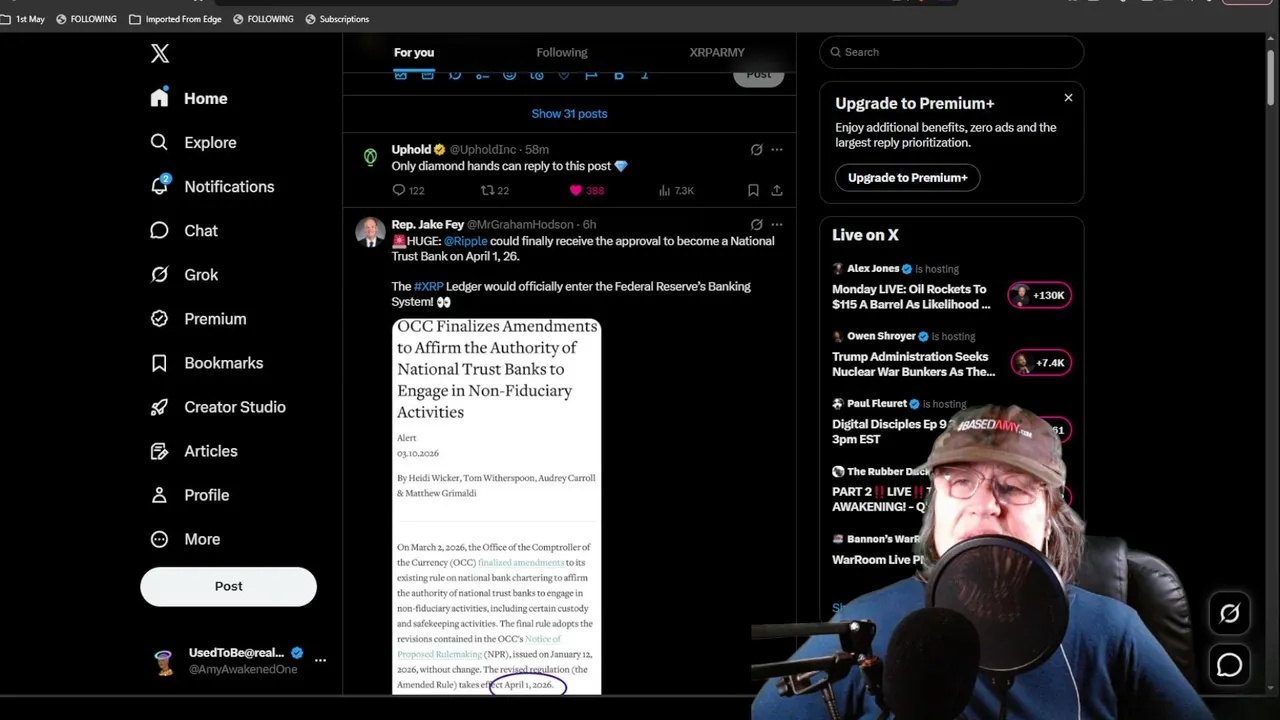This screenshot has width=1280, height=720.
Task: Open Imported From Edge bookmark folder
Action: (175, 19)
